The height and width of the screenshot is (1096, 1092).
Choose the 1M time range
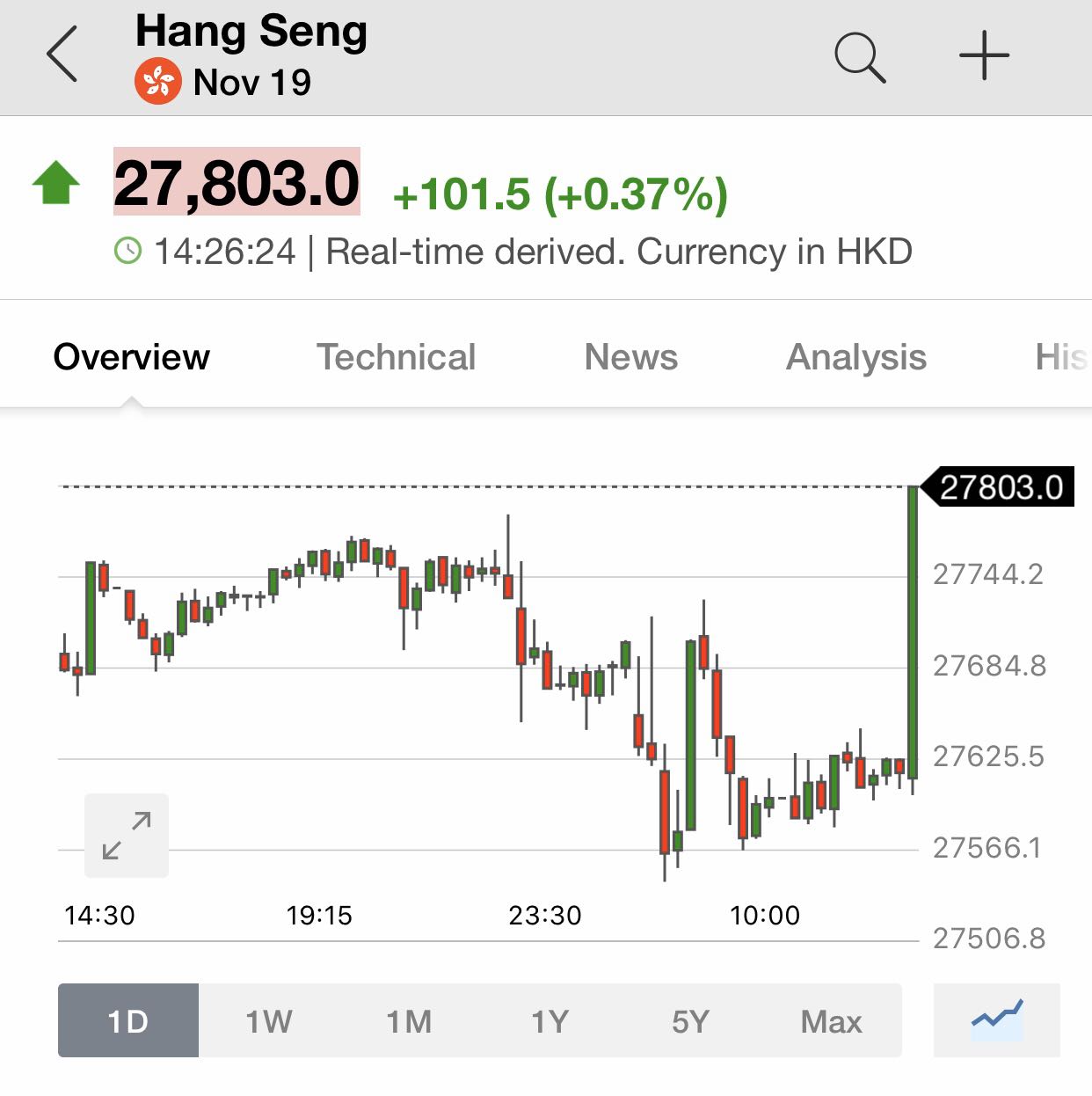click(410, 1020)
